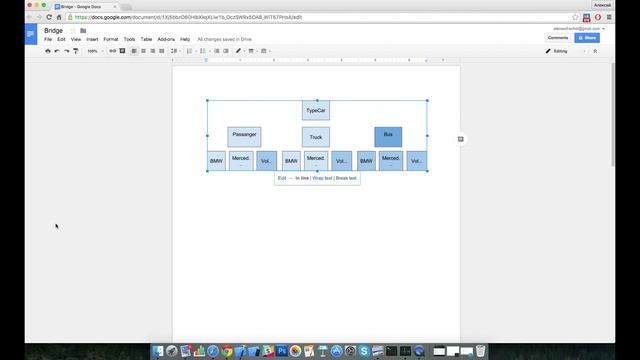
Task: Click the Comments button
Action: pyautogui.click(x=558, y=38)
